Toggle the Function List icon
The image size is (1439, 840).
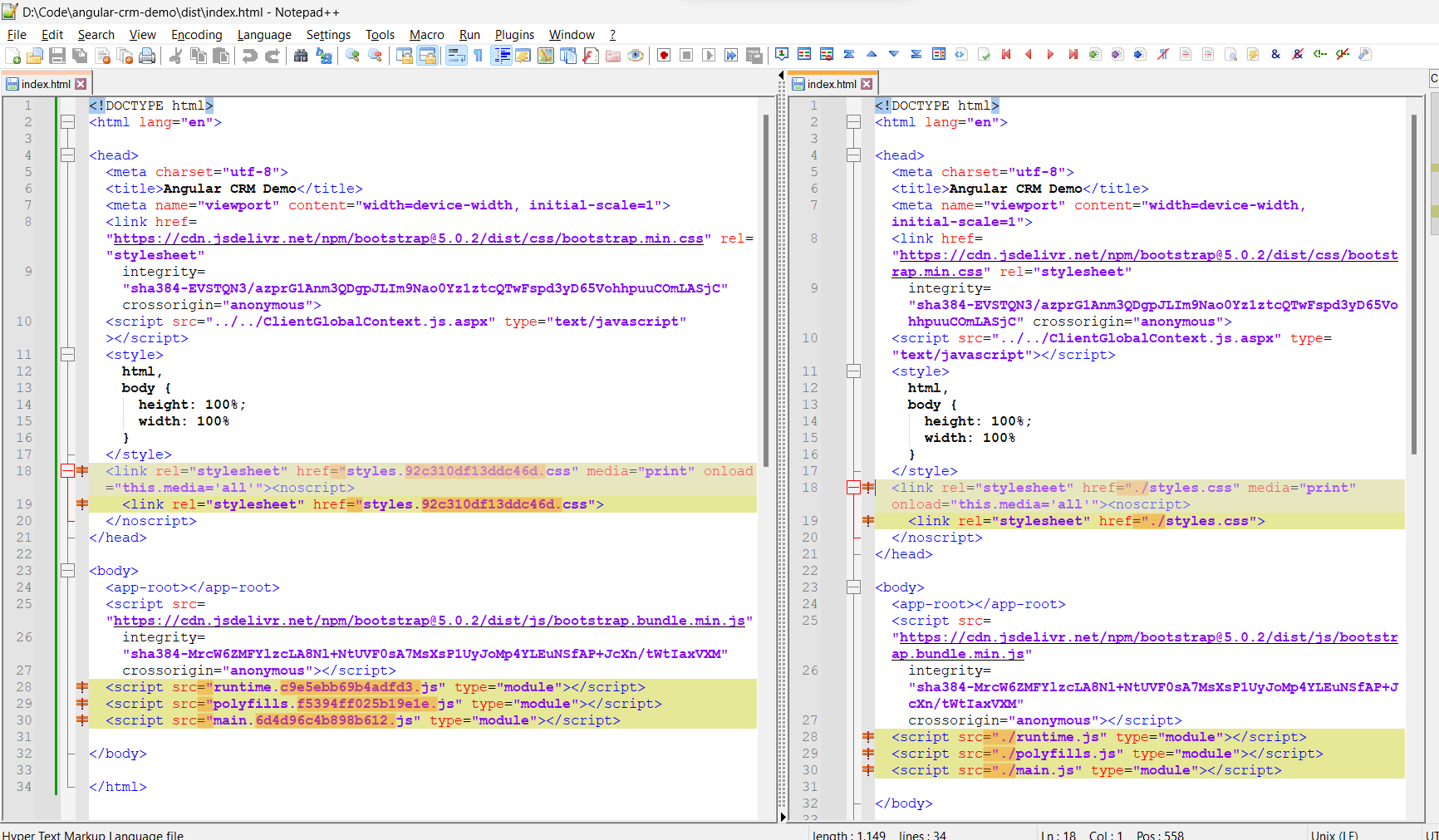coord(591,56)
